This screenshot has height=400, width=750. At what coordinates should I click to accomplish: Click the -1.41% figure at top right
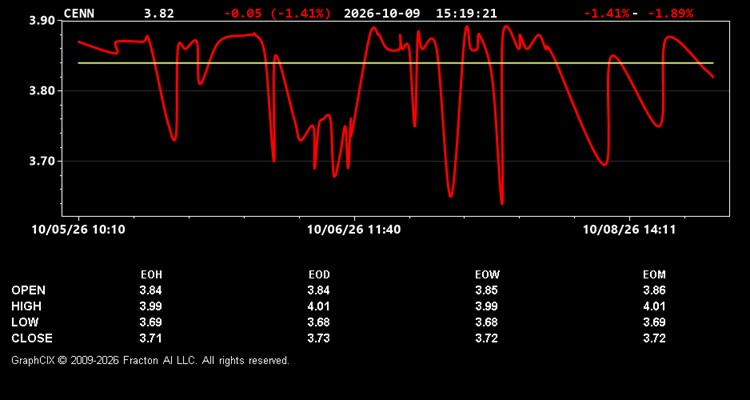pyautogui.click(x=607, y=13)
